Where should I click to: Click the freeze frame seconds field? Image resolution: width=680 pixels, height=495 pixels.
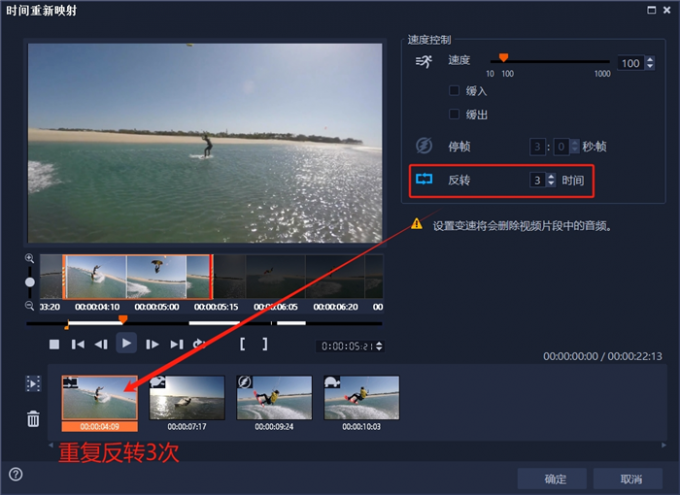pyautogui.click(x=537, y=147)
